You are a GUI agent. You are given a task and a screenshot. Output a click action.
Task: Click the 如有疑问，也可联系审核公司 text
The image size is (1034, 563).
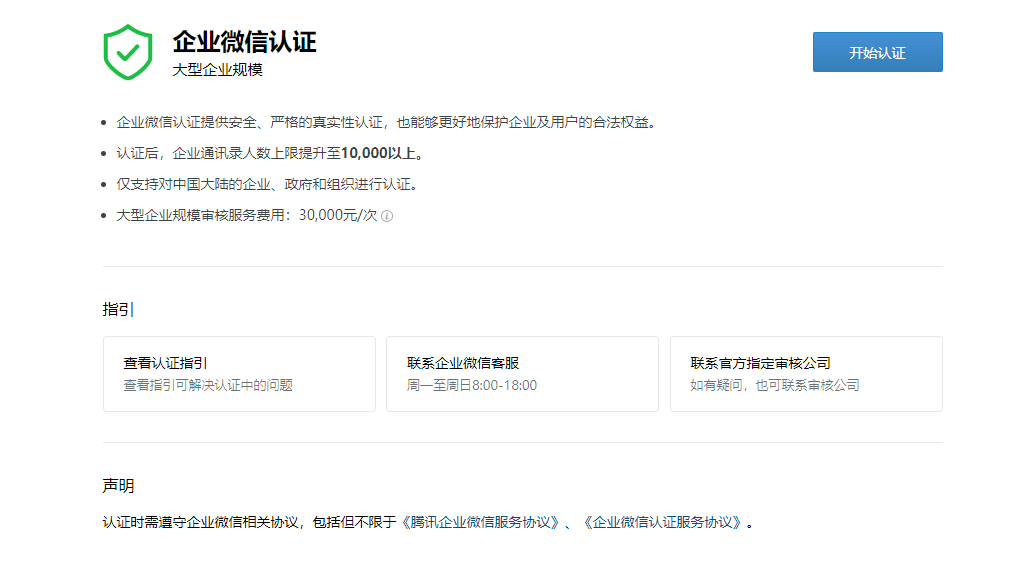point(775,385)
